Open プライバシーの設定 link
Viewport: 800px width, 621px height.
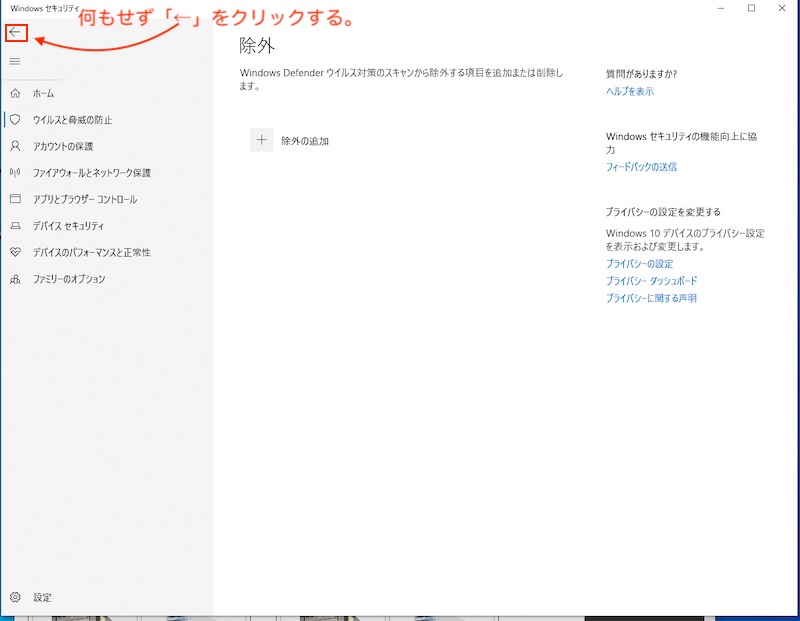tap(639, 264)
